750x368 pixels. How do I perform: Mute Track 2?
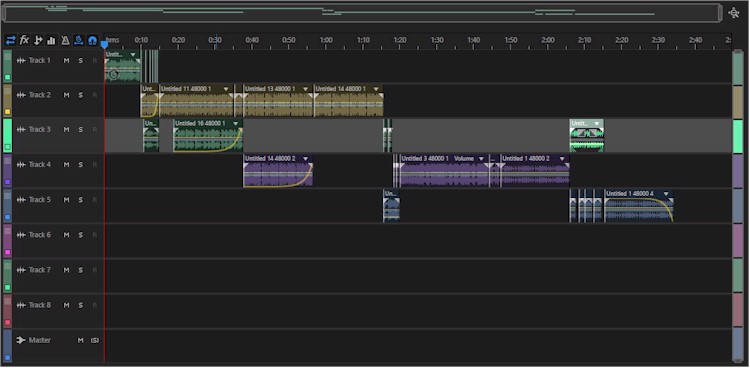[x=66, y=95]
